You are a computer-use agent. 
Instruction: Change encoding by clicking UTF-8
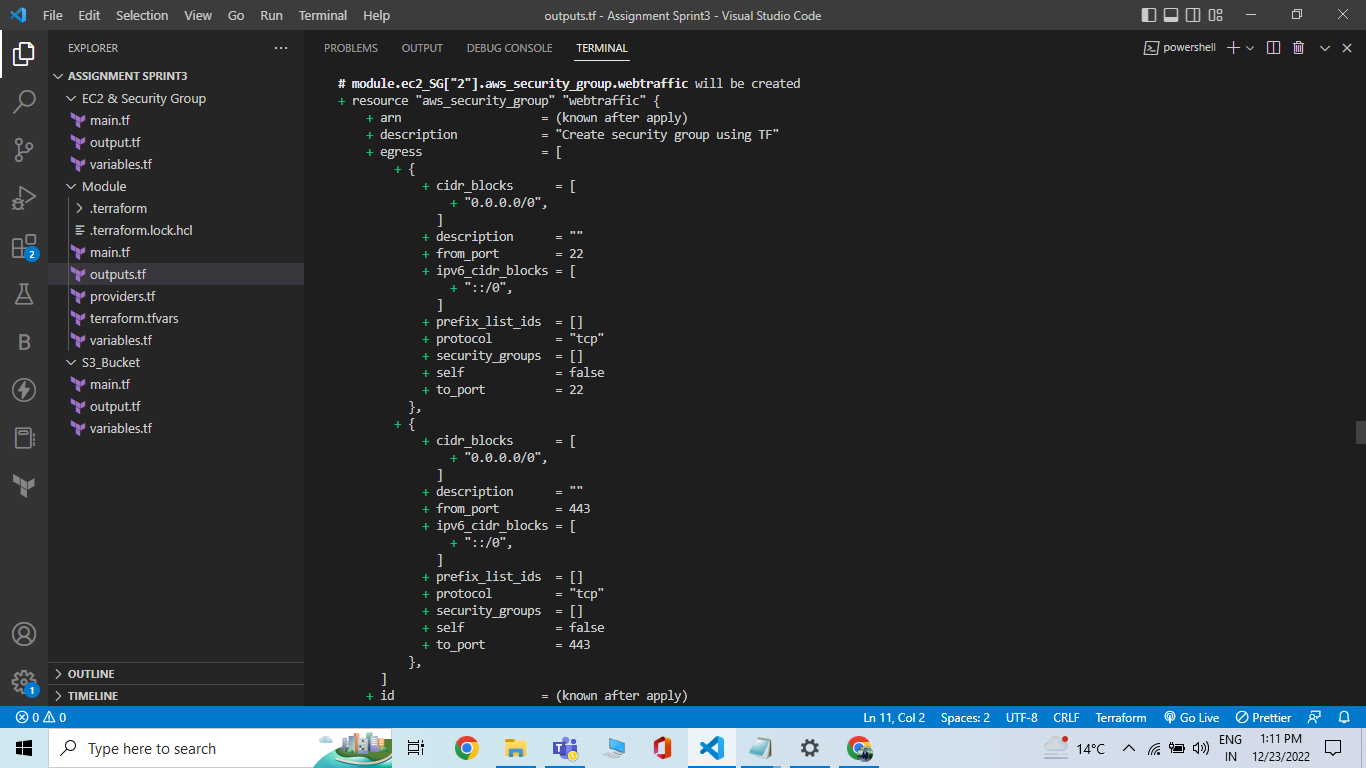1021,717
